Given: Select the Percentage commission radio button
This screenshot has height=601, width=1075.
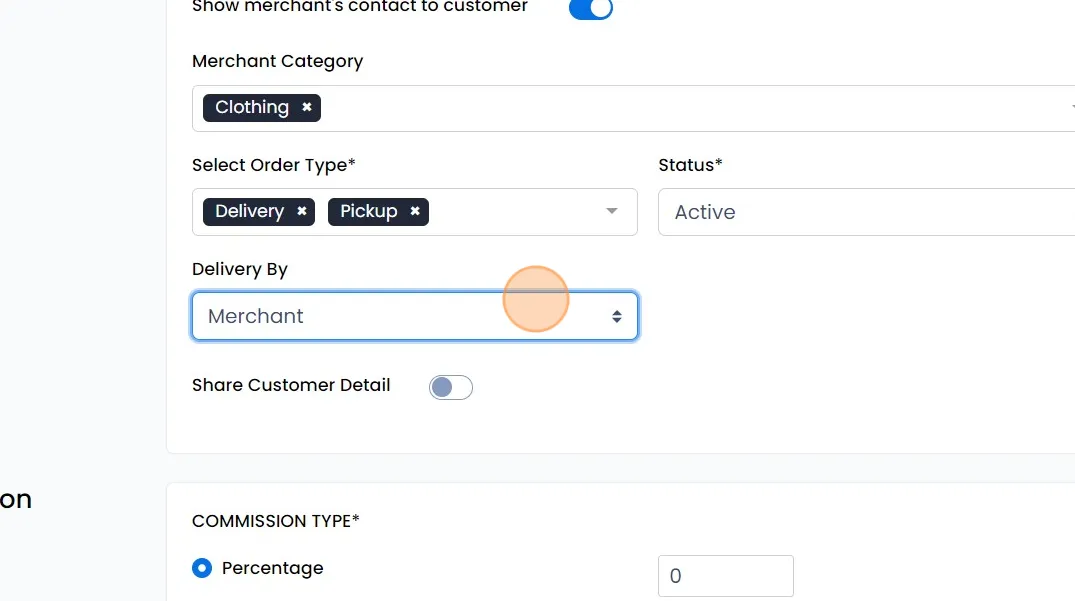Looking at the screenshot, I should coord(202,568).
